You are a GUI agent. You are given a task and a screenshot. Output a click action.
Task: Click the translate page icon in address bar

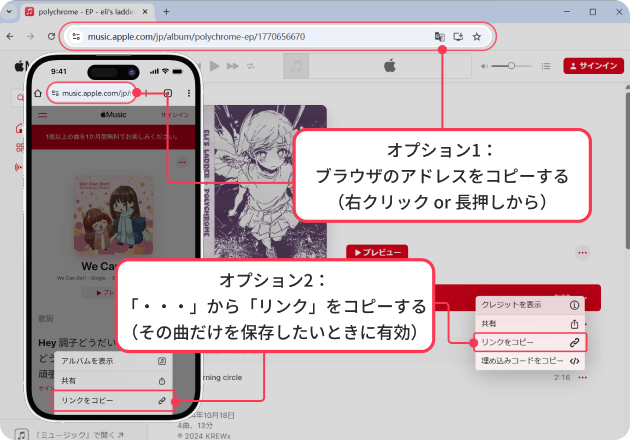[439, 36]
